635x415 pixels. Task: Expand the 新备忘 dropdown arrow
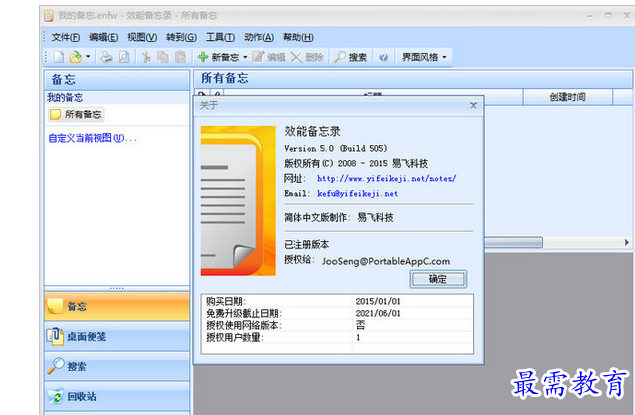245,57
